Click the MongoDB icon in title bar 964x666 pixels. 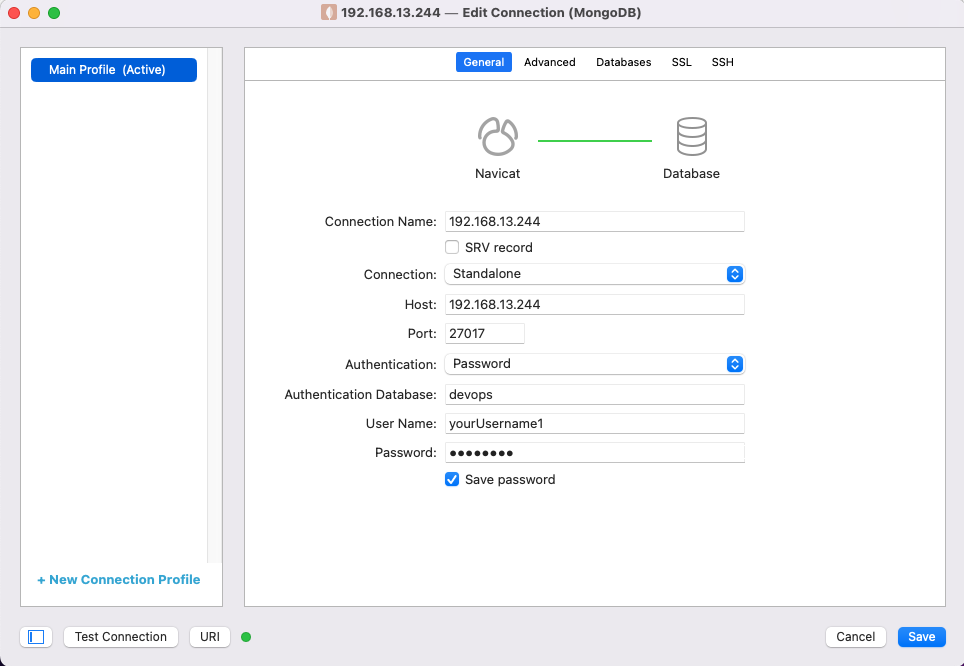click(329, 12)
